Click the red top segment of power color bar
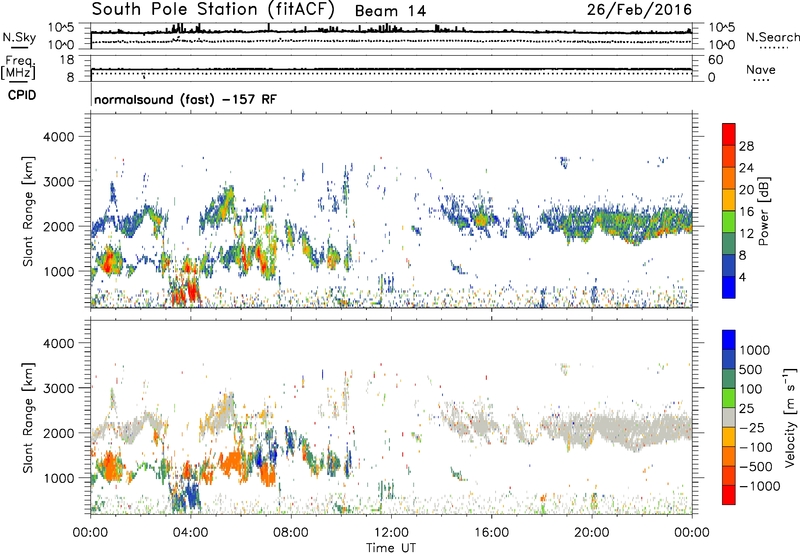Image resolution: width=800 pixels, height=554 pixels. coord(729,134)
